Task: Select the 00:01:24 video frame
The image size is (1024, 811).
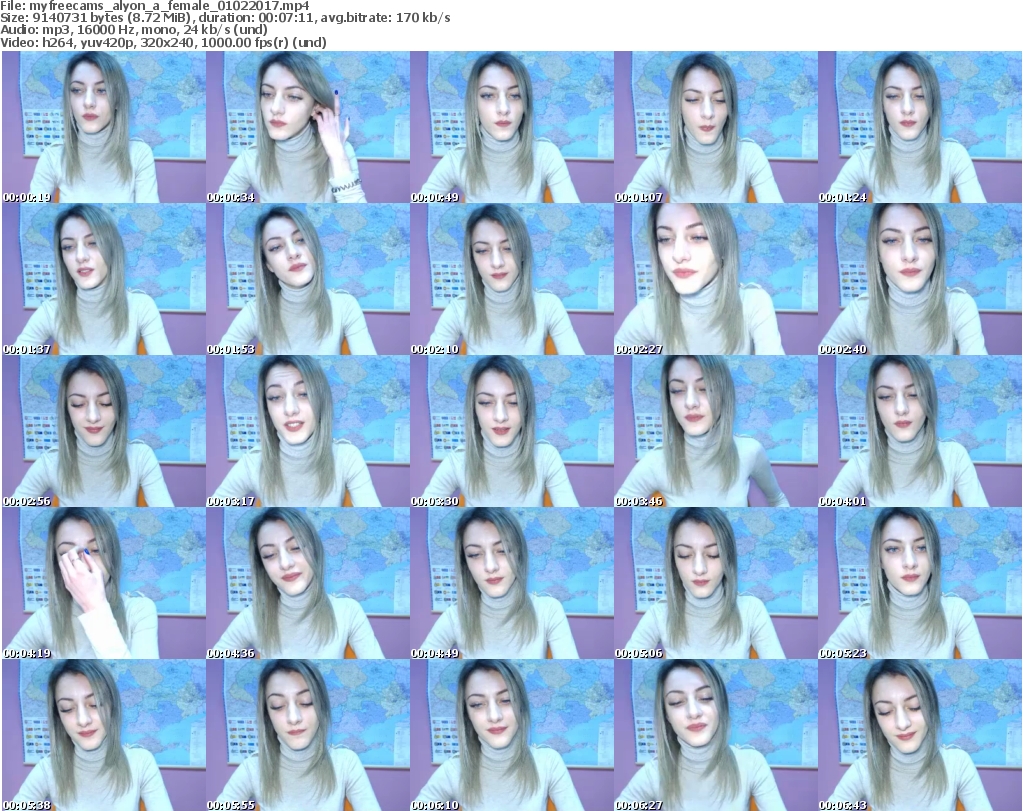Action: click(x=920, y=127)
